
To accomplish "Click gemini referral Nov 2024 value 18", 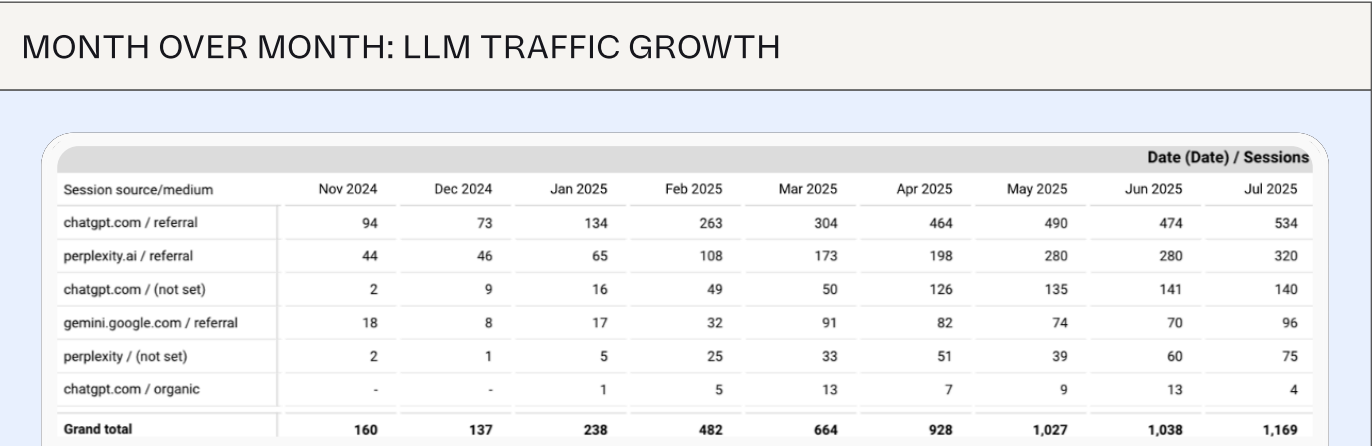I will (369, 323).
